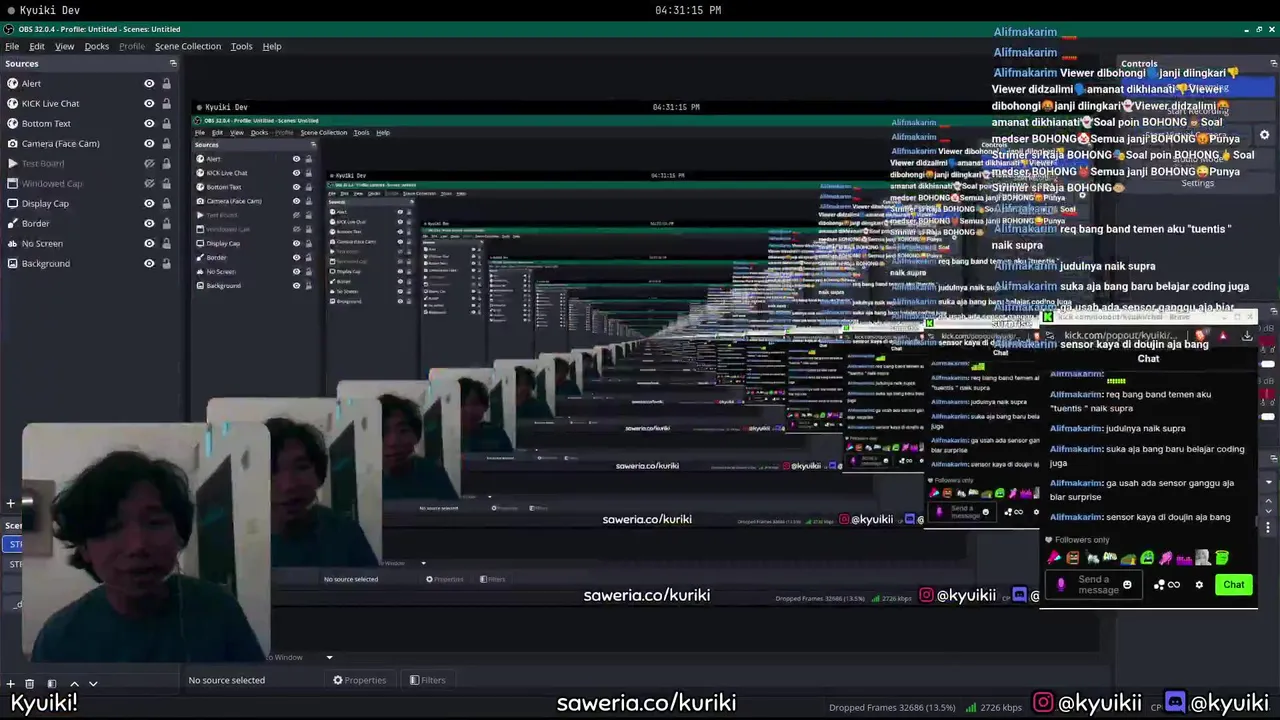Hide the Background source
Viewport: 1280px width, 720px height.
[149, 263]
